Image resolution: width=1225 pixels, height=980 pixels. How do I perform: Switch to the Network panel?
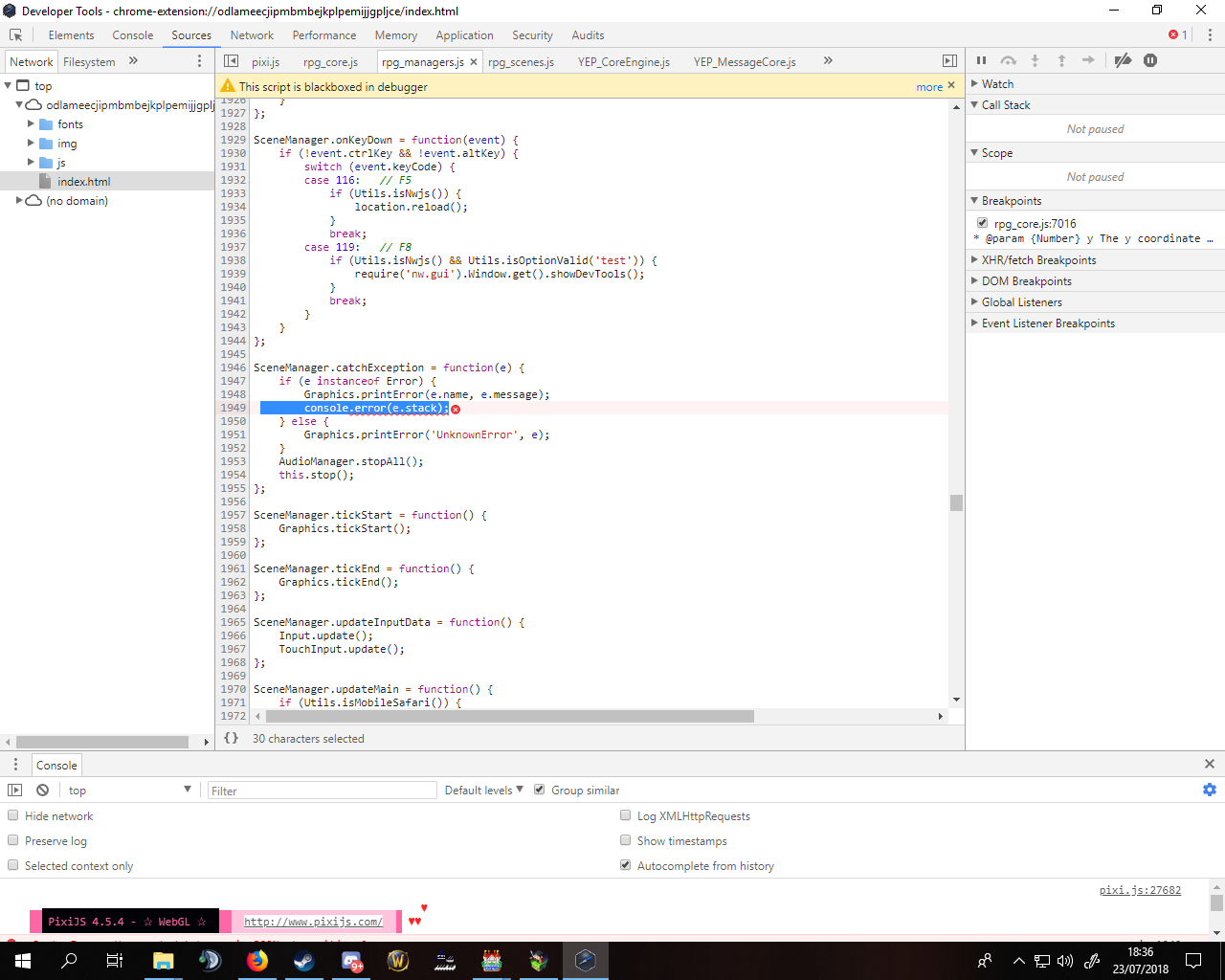[252, 35]
